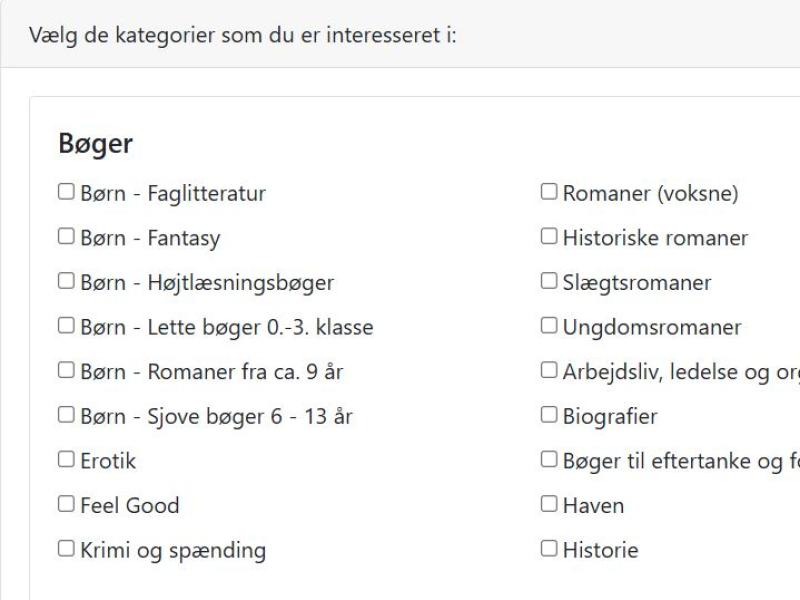The width and height of the screenshot is (800, 600).
Task: Enable the Feel Good checkbox
Action: [x=66, y=504]
